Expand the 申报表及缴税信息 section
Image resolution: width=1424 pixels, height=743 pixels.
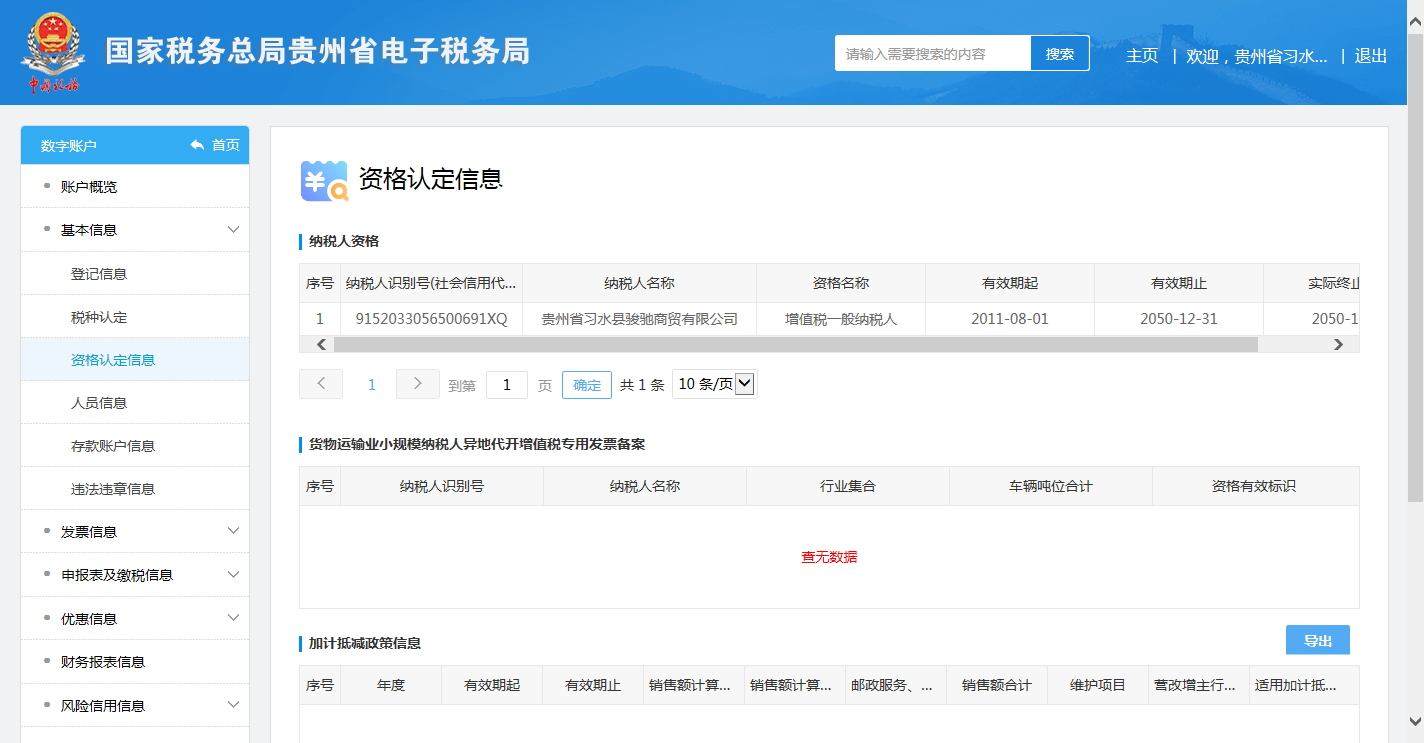coord(234,575)
